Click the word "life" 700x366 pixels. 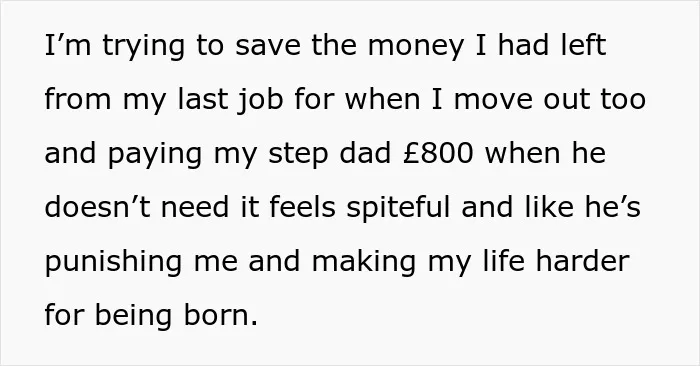click(x=504, y=261)
